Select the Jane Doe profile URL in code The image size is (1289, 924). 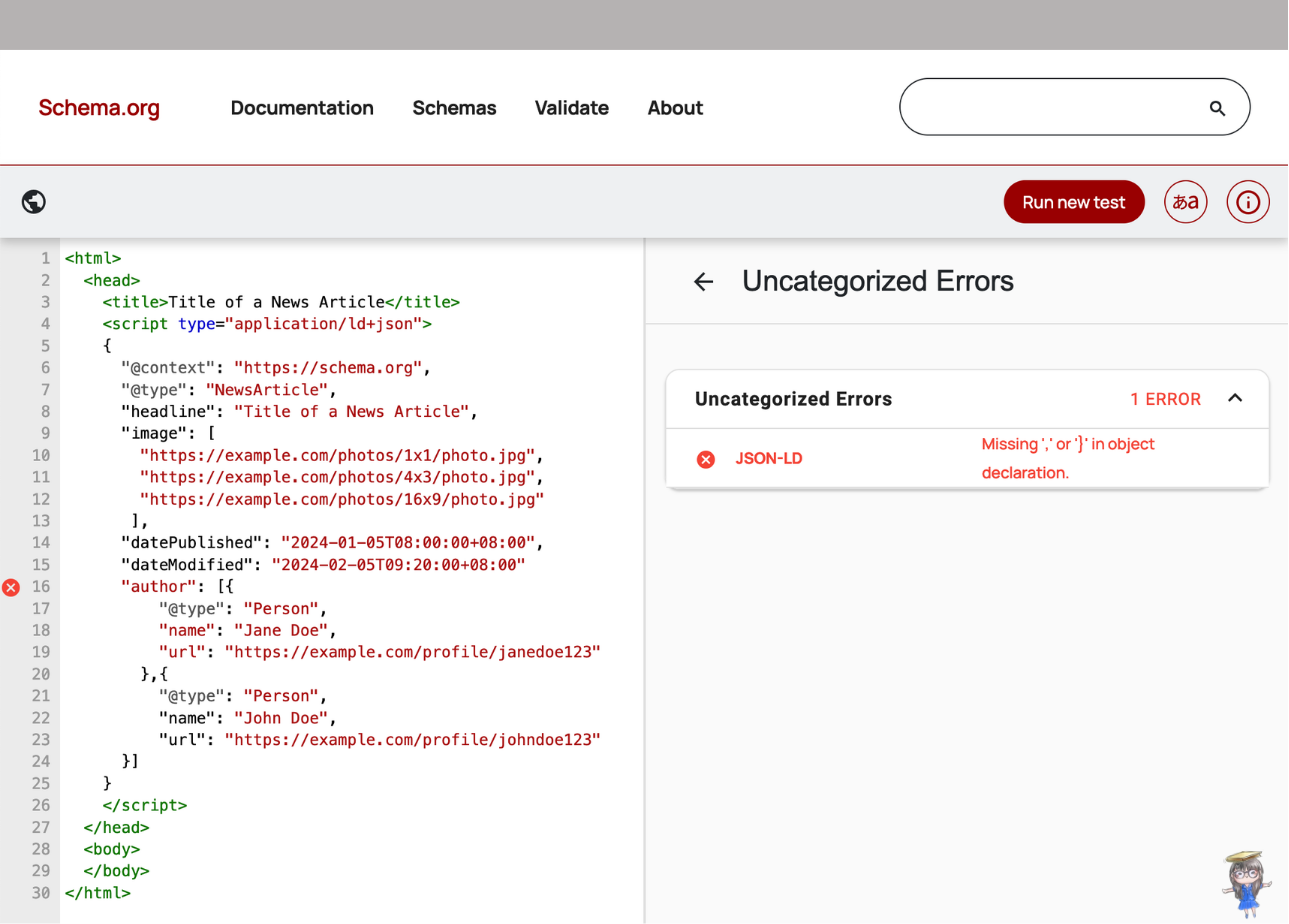(x=412, y=652)
